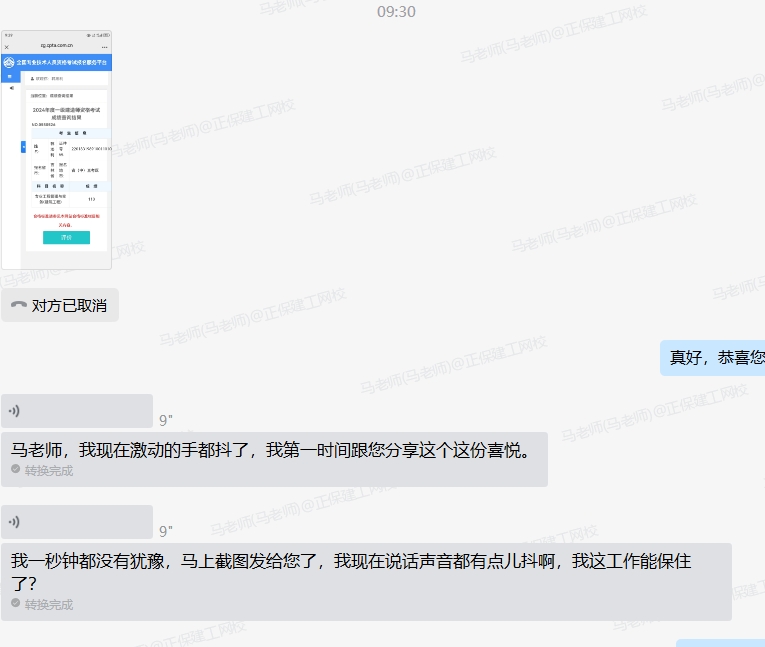
Task: Select the "对方已取消" call notice text
Action: [69, 305]
